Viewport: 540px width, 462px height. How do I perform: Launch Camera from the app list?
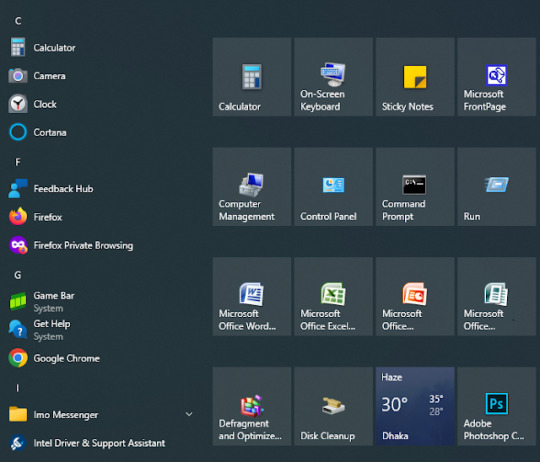click(x=100, y=76)
